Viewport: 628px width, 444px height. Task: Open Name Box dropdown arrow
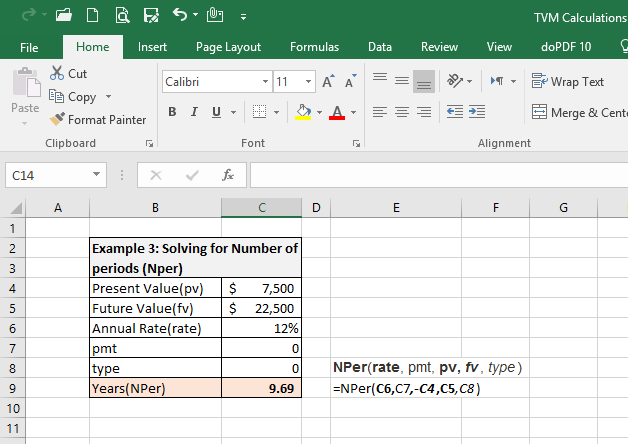pyautogui.click(x=96, y=175)
